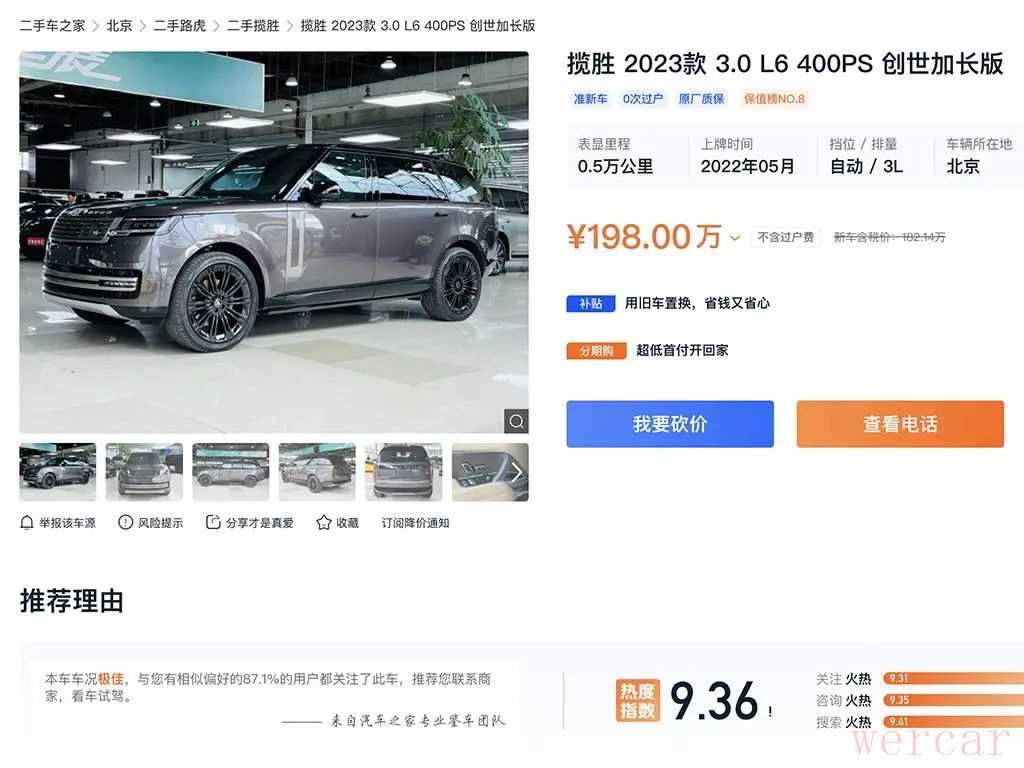
Task: Open the risk warning exclamation icon
Action: [125, 522]
